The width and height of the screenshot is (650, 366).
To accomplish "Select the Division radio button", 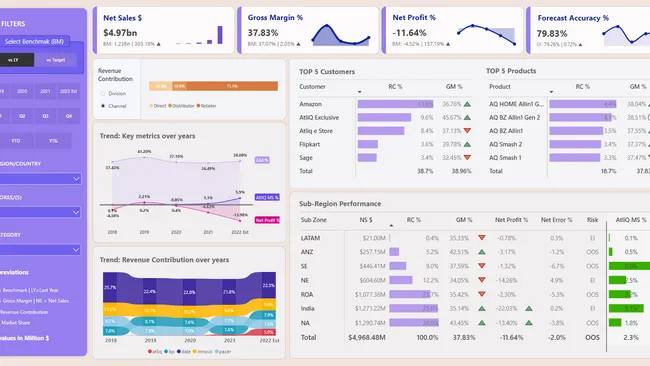I will pos(103,94).
